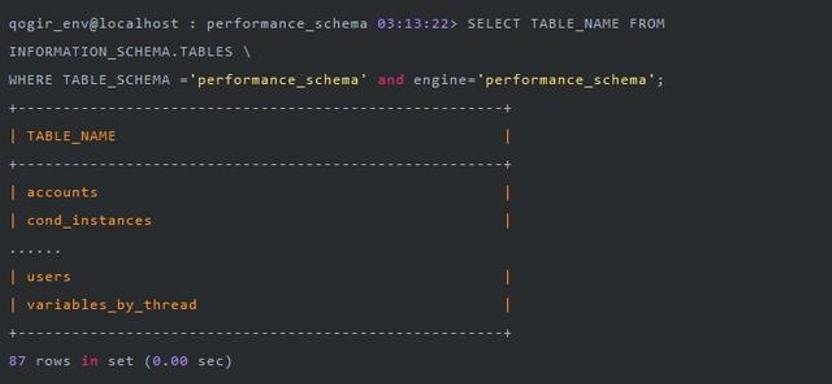Click the WHERE keyword

pos(31,80)
